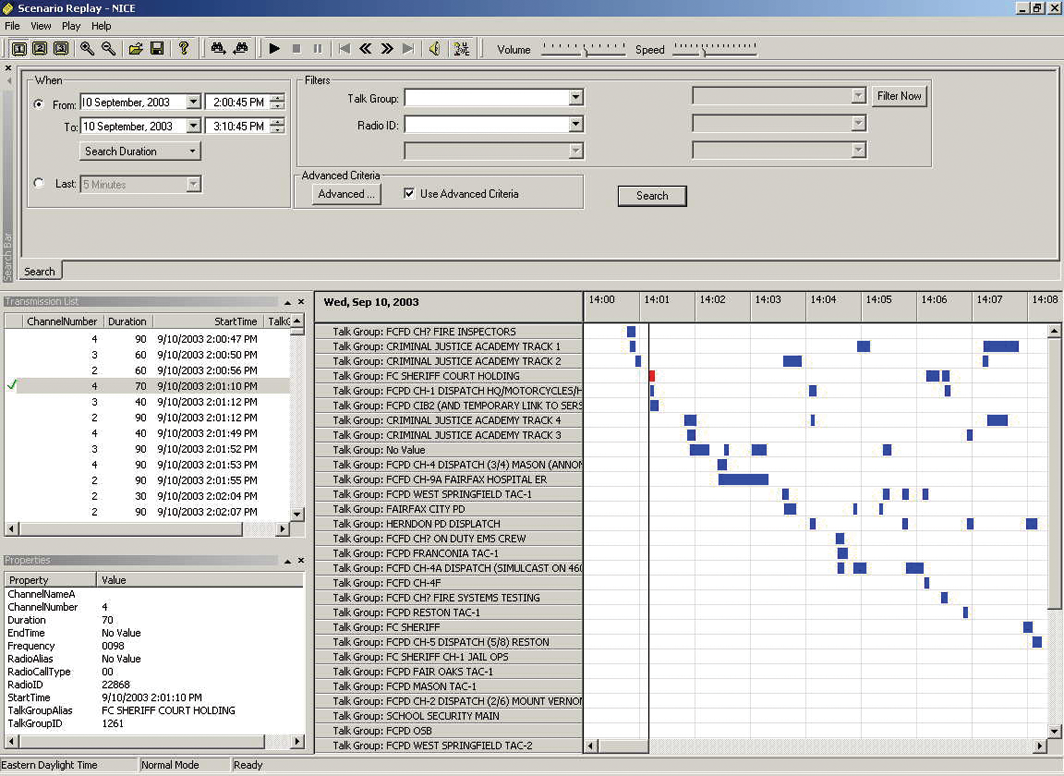The image size is (1064, 776).
Task: Save the scenario with the floppy disk icon
Action: pos(157,48)
